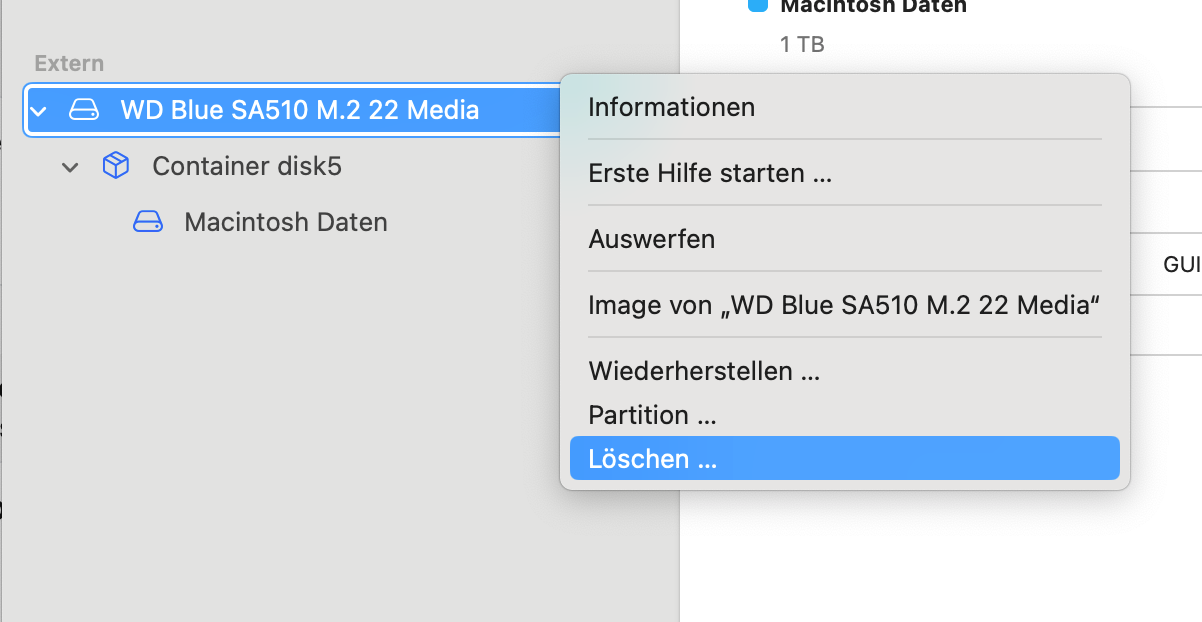1202x622 pixels.
Task: Click the Macintosh Daten heading at top
Action: 872,7
